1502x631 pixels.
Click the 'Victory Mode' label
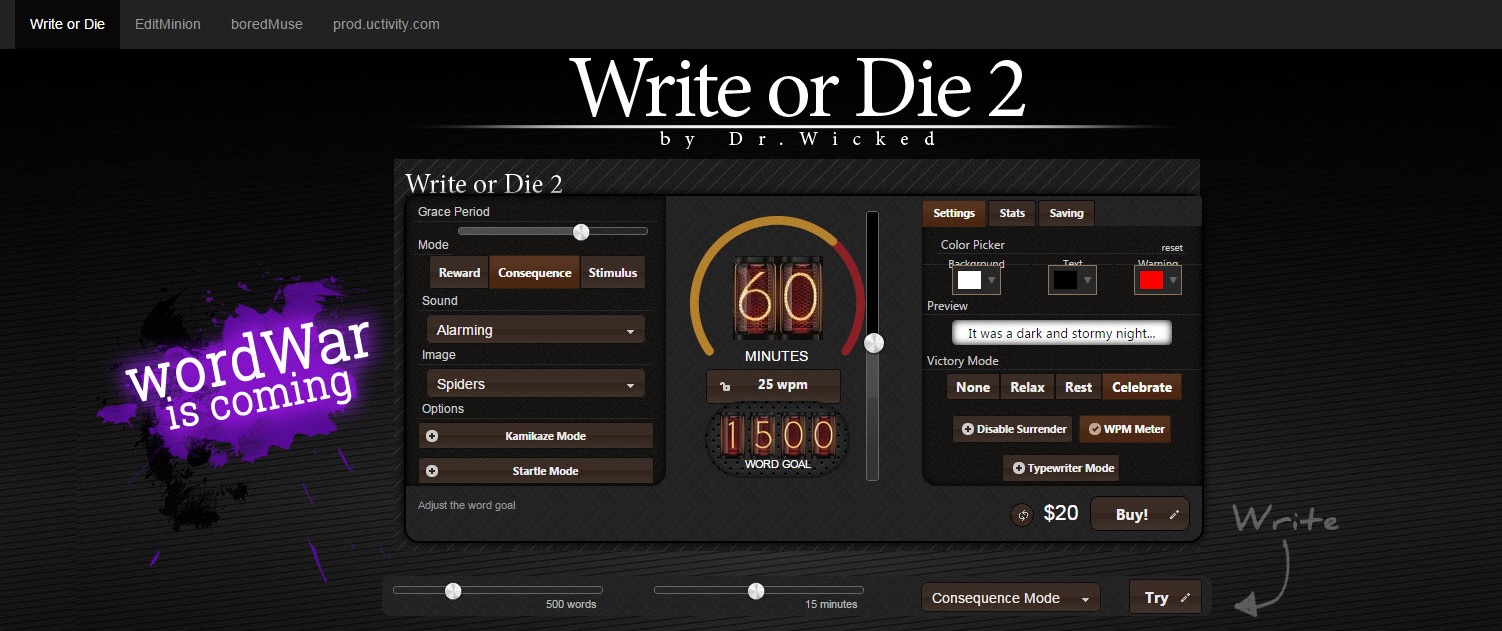[x=963, y=361]
